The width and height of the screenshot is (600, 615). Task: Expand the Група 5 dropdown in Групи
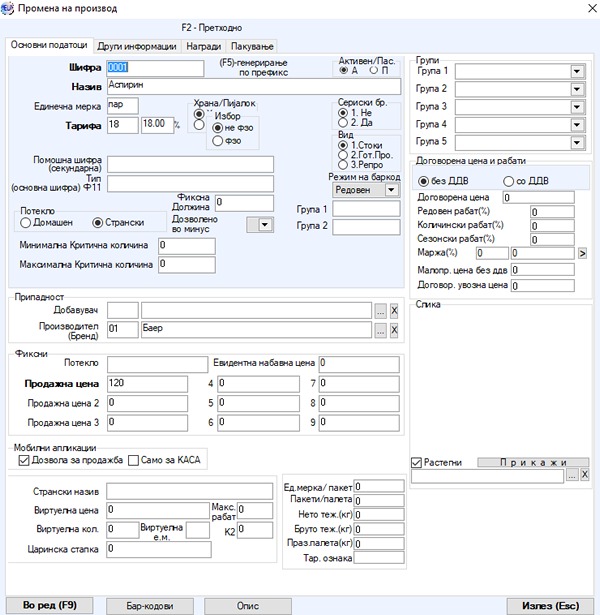(576, 142)
